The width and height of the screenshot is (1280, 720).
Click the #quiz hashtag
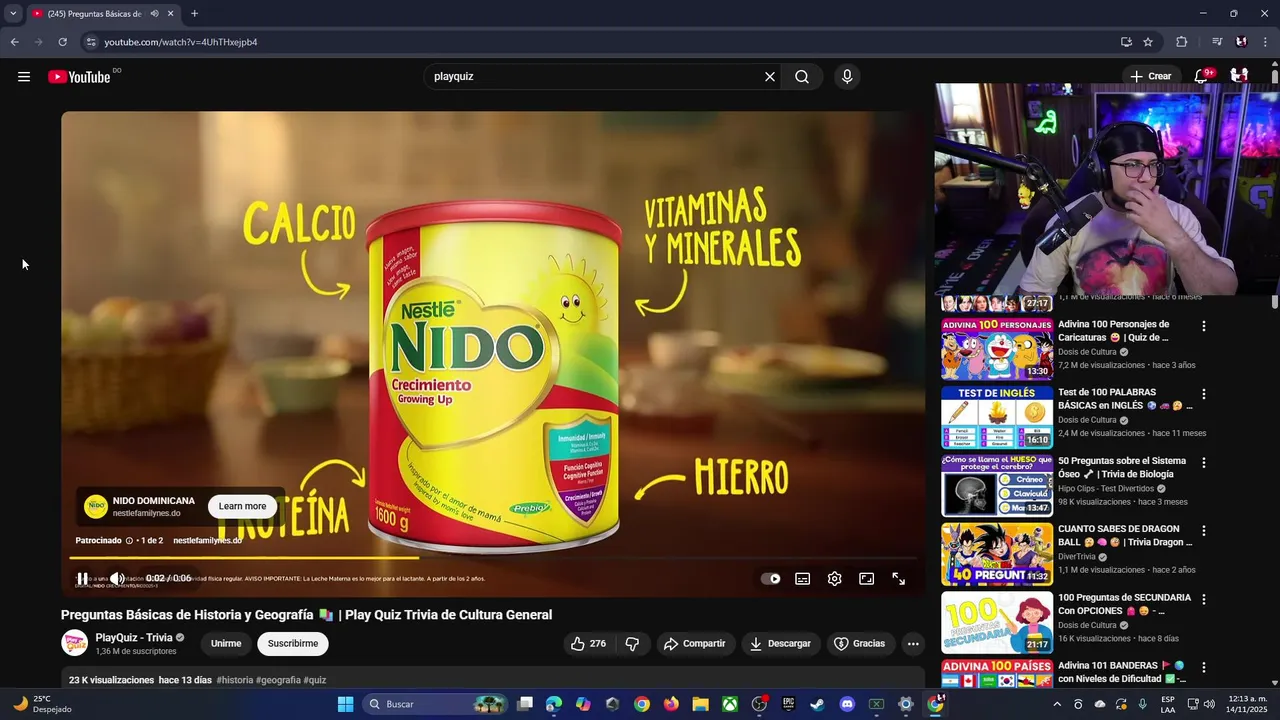click(x=315, y=680)
